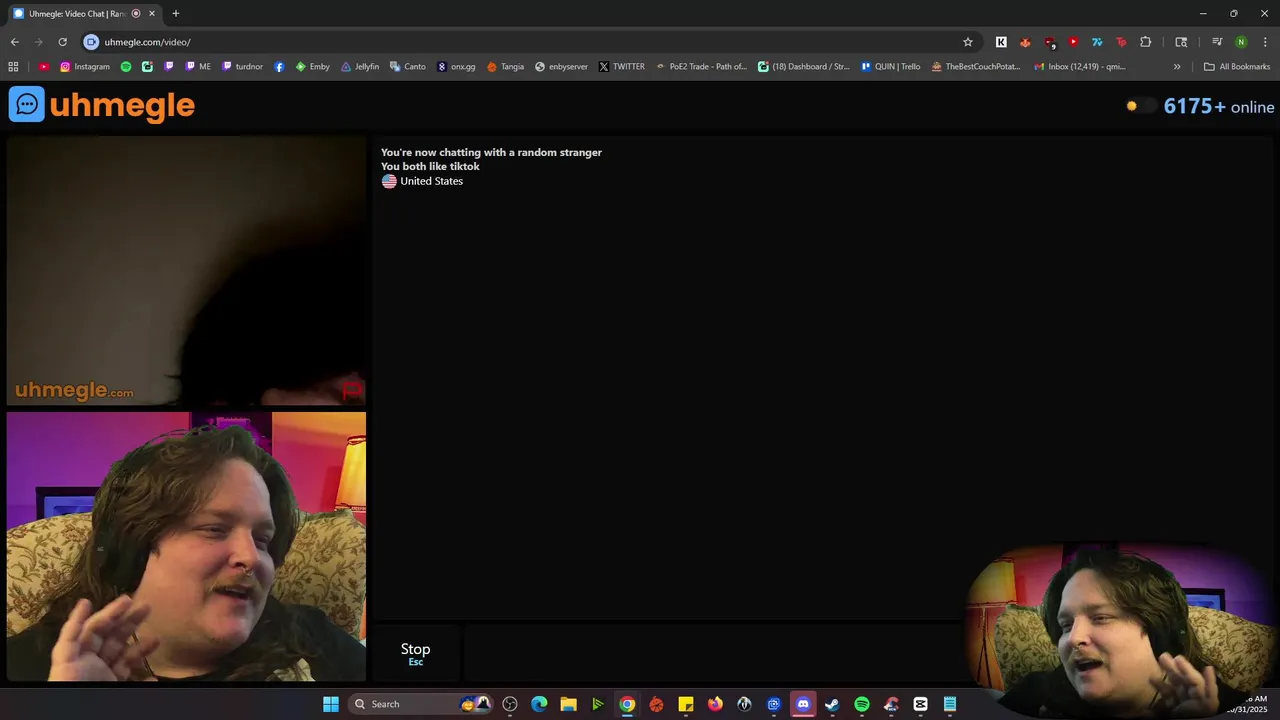Toggle the dark mode switch near online count
The image size is (1280, 720).
1140,106
